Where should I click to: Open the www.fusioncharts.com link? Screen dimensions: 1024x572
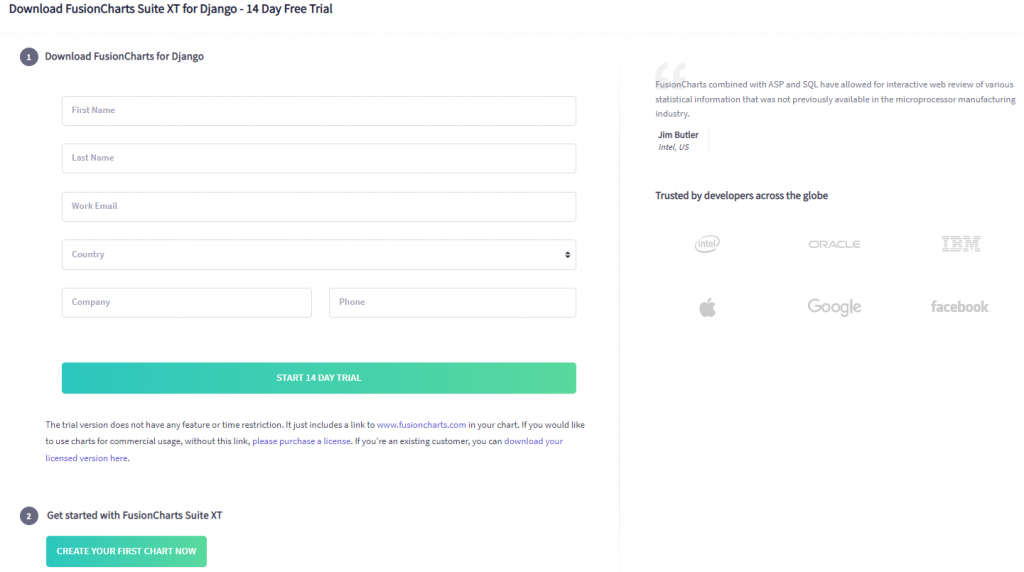421,425
